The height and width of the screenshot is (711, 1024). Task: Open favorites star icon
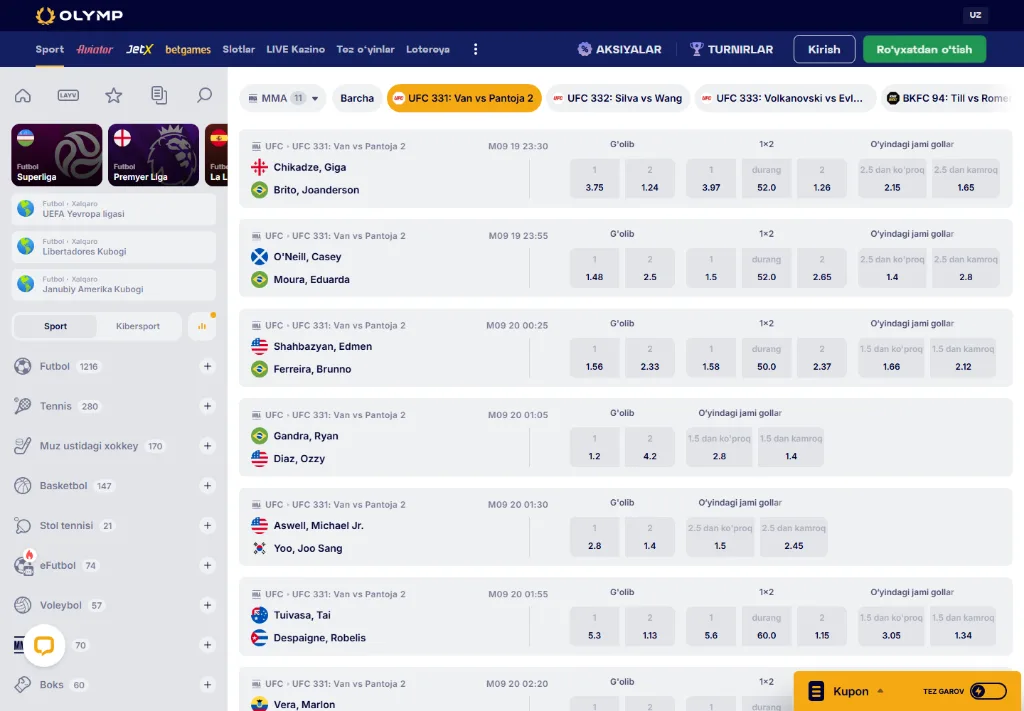(114, 95)
